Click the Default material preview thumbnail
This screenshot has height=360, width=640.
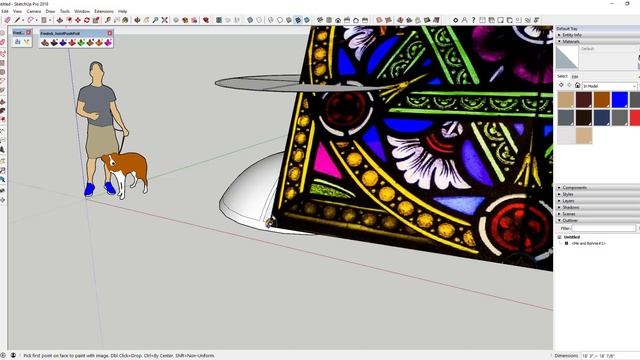click(x=567, y=57)
